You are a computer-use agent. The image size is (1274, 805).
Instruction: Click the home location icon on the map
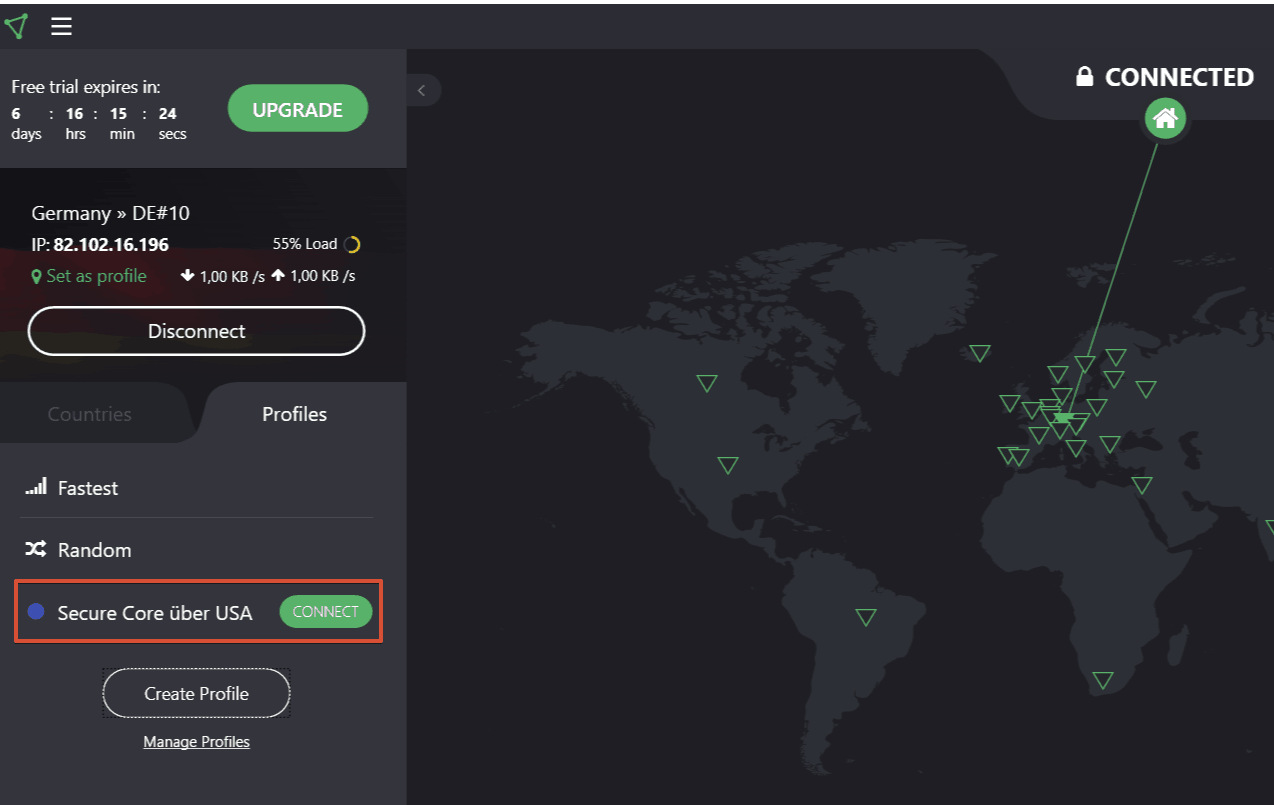[x=1165, y=119]
